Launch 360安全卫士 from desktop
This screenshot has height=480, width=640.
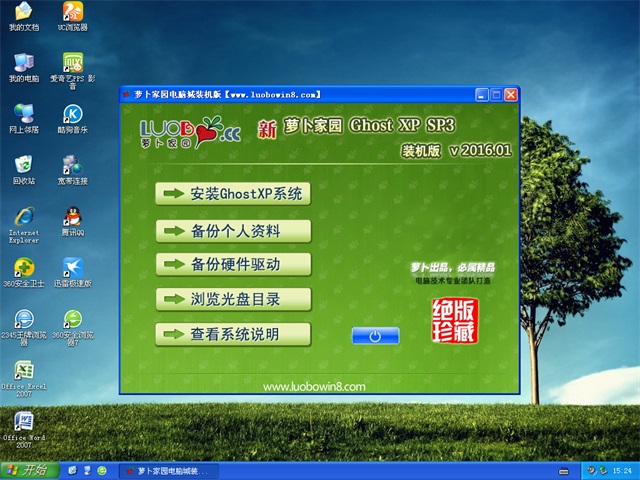pos(23,268)
